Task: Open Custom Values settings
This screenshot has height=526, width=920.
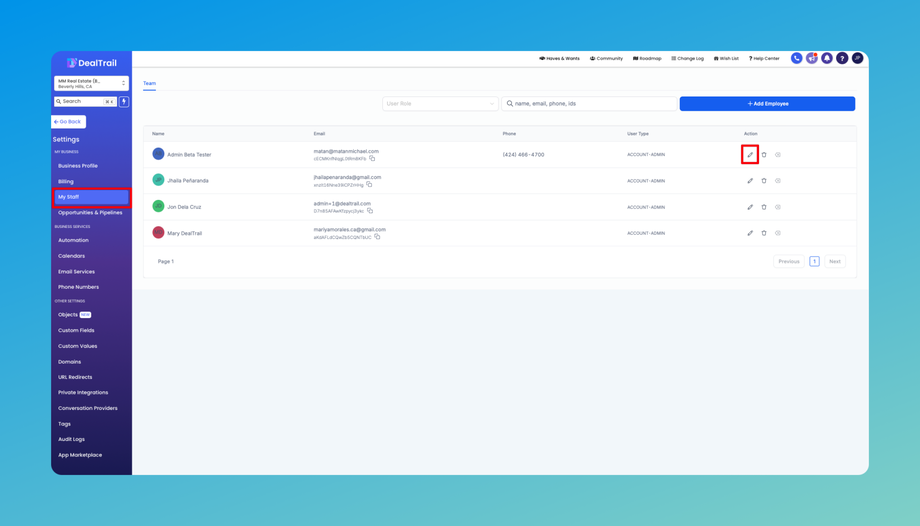Action: tap(77, 346)
